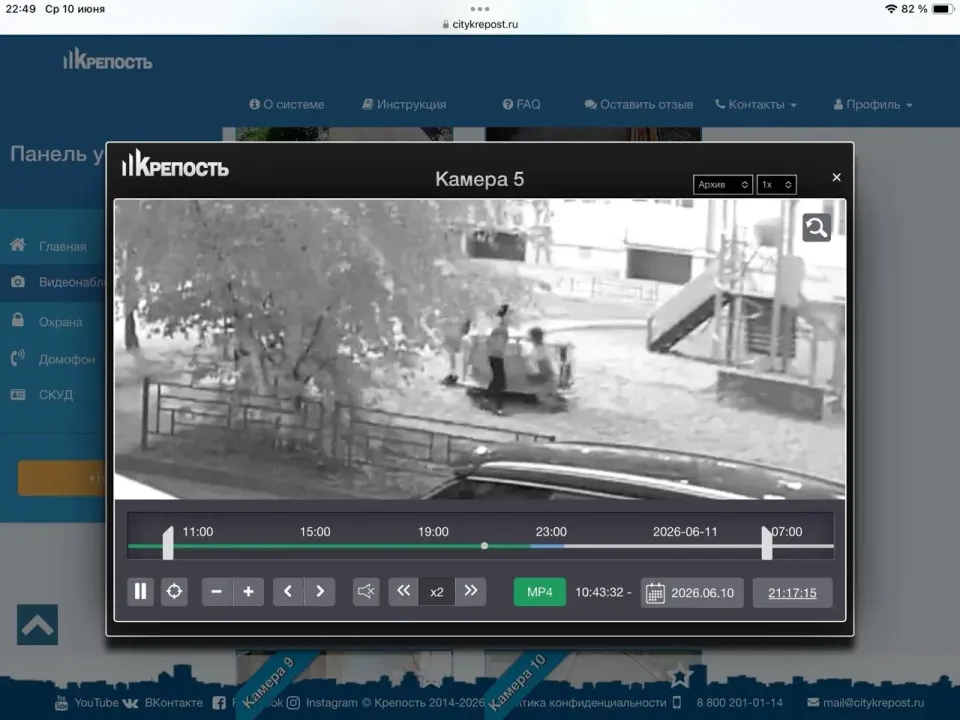Open the 1x speed dropdown
This screenshot has width=960, height=720.
776,184
